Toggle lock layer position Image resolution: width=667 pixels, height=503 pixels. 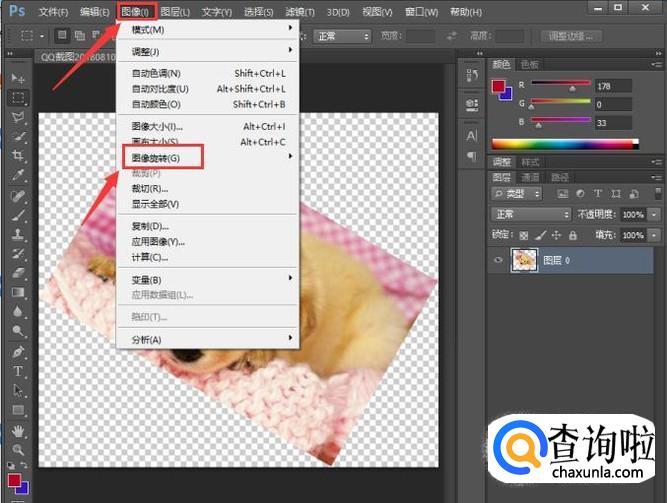tap(556, 235)
